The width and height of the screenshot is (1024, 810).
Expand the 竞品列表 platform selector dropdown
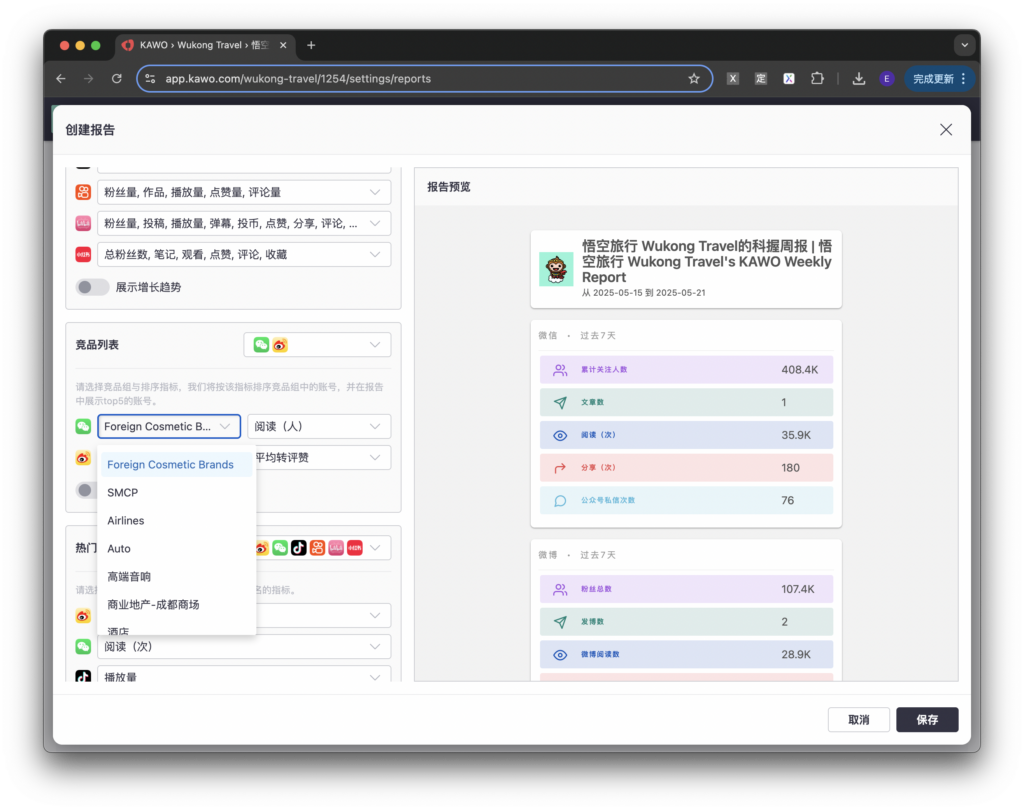click(x=317, y=345)
